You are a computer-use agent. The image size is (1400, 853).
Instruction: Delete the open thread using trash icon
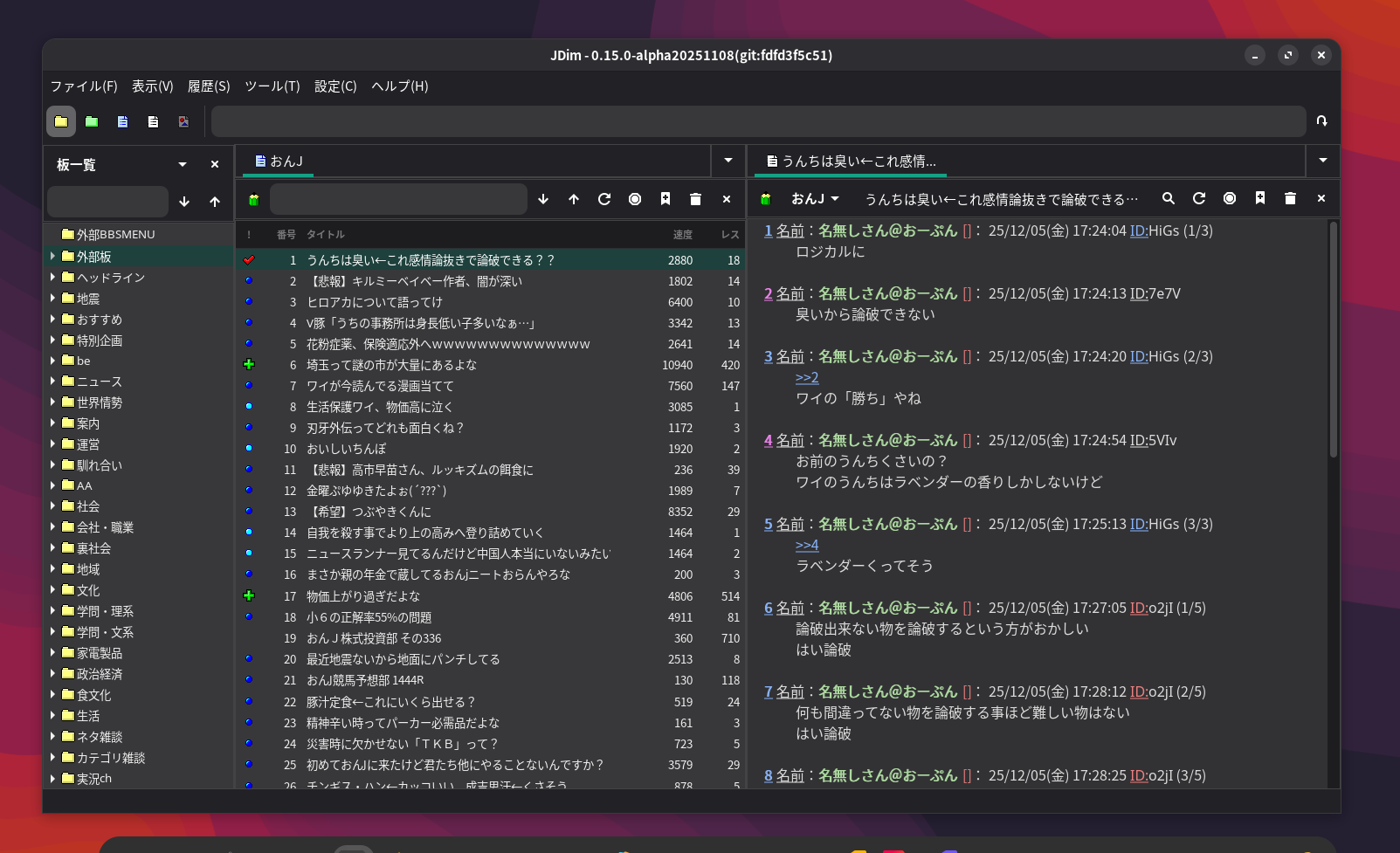(1290, 199)
